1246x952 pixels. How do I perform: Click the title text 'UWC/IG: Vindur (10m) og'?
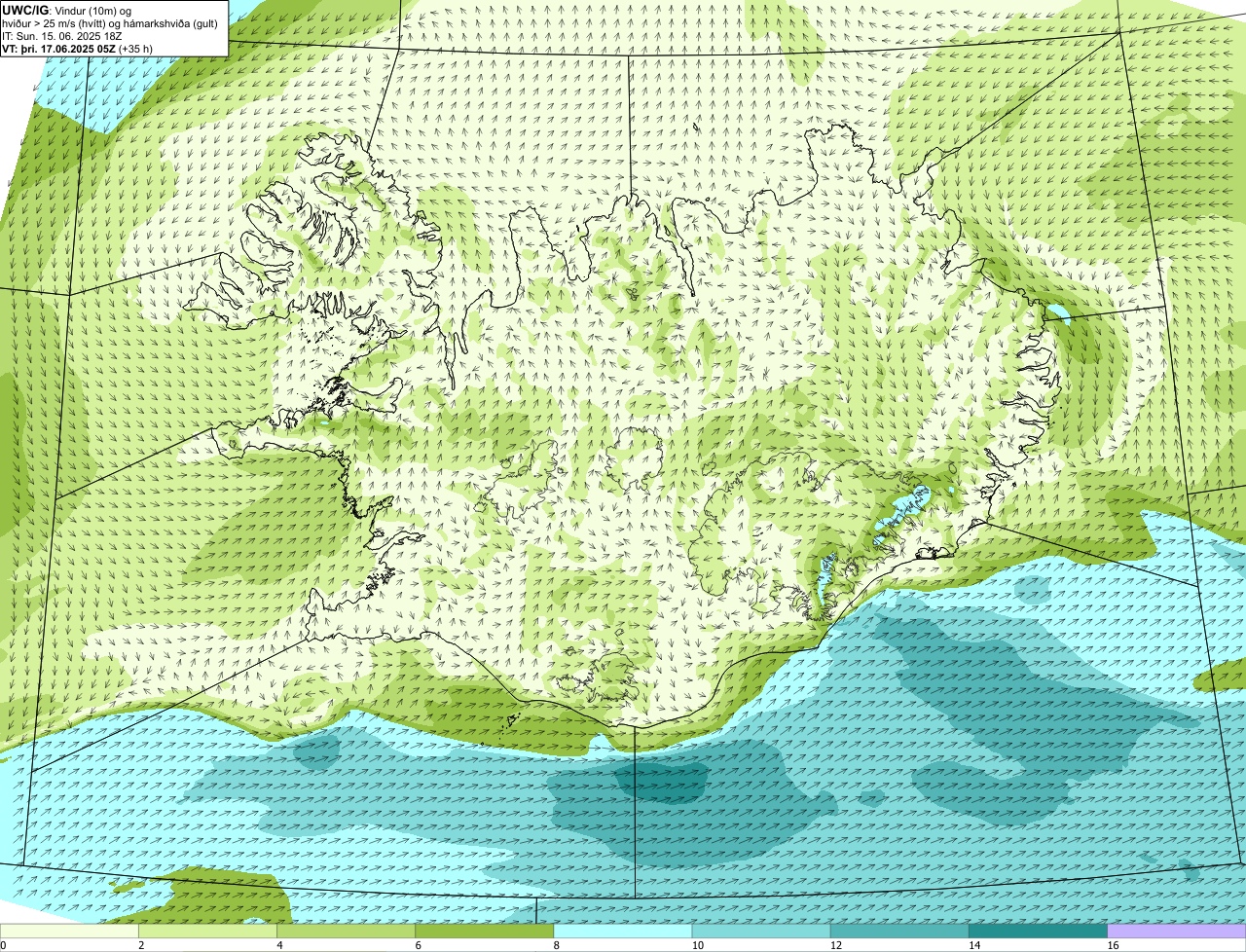66,10
